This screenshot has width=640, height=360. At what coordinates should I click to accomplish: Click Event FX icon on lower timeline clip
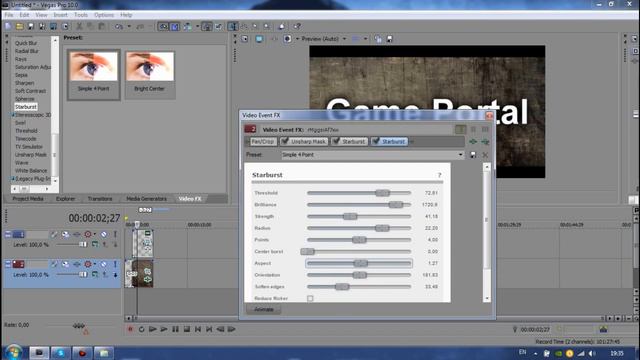coord(147,280)
